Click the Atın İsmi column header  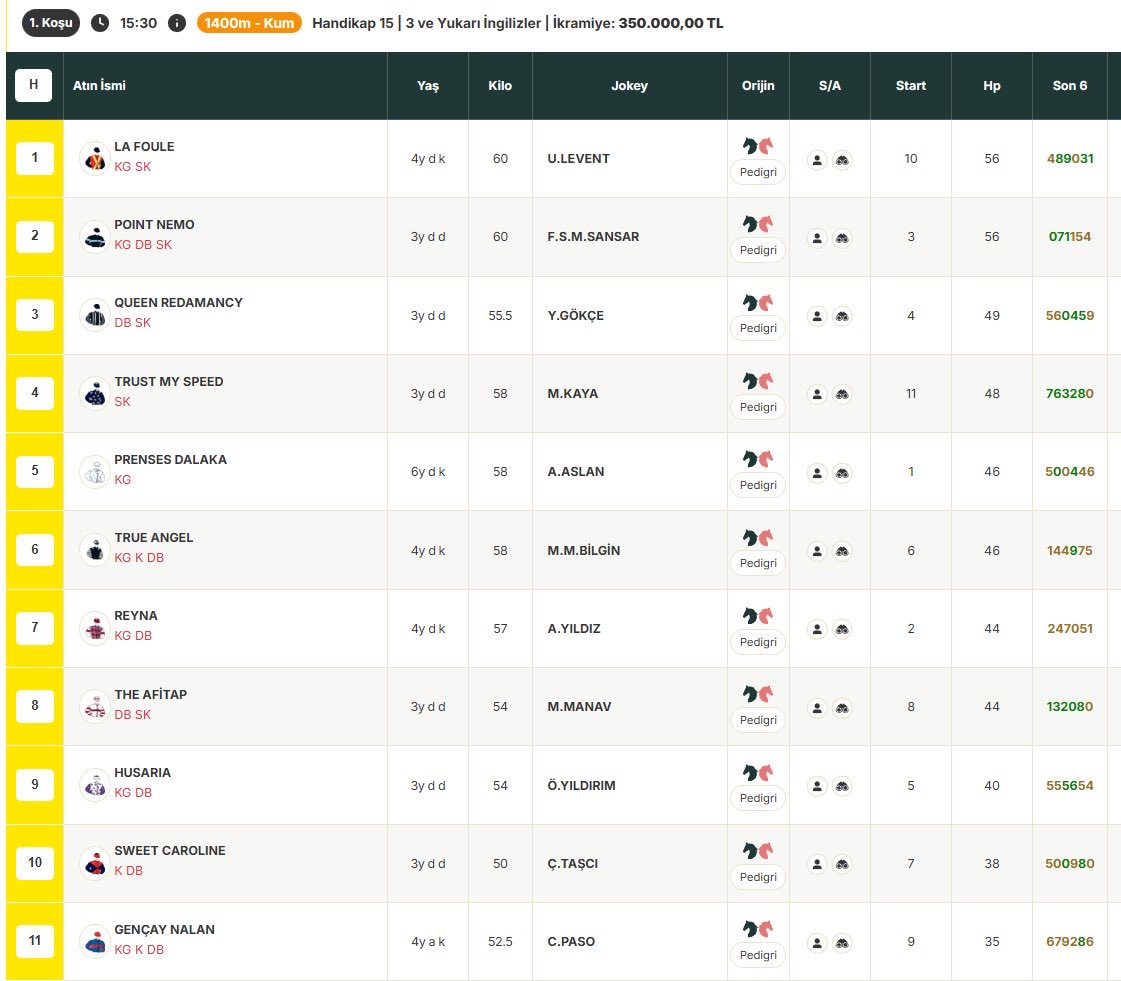99,86
